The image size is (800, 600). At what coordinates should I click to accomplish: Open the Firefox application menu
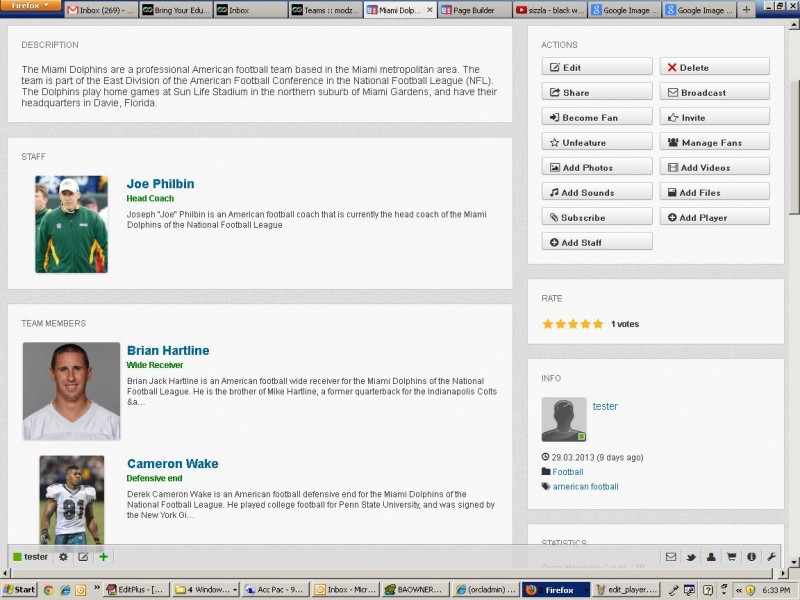[31, 6]
